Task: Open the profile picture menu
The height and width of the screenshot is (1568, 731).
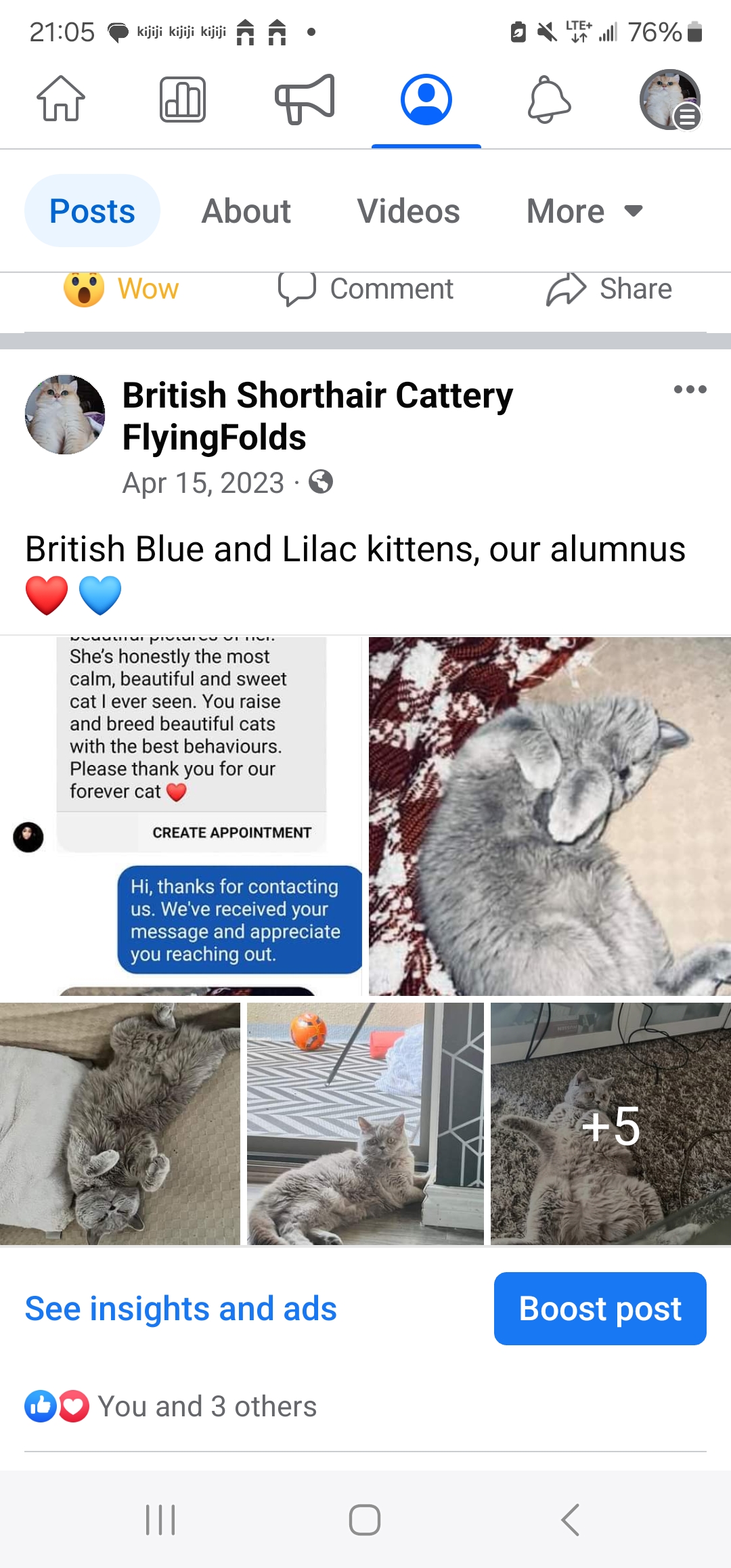Action: (x=670, y=100)
